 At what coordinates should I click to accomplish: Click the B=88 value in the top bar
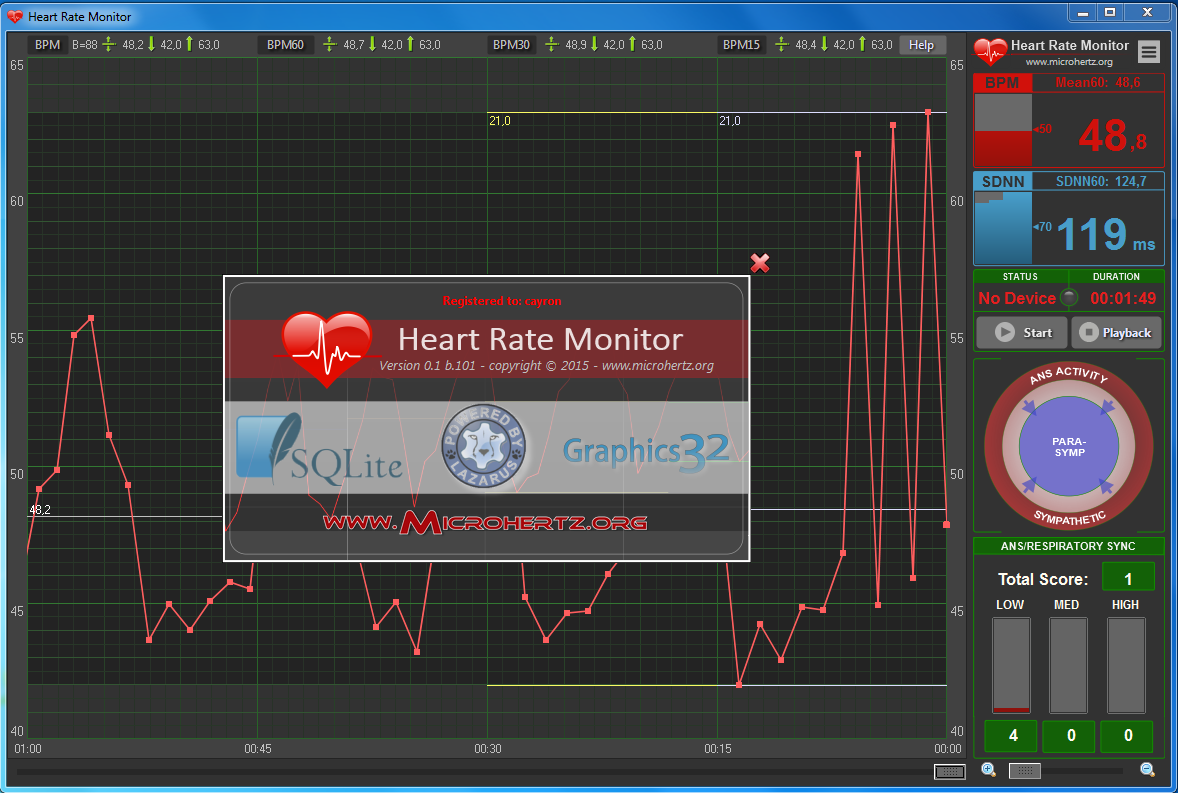pos(85,45)
